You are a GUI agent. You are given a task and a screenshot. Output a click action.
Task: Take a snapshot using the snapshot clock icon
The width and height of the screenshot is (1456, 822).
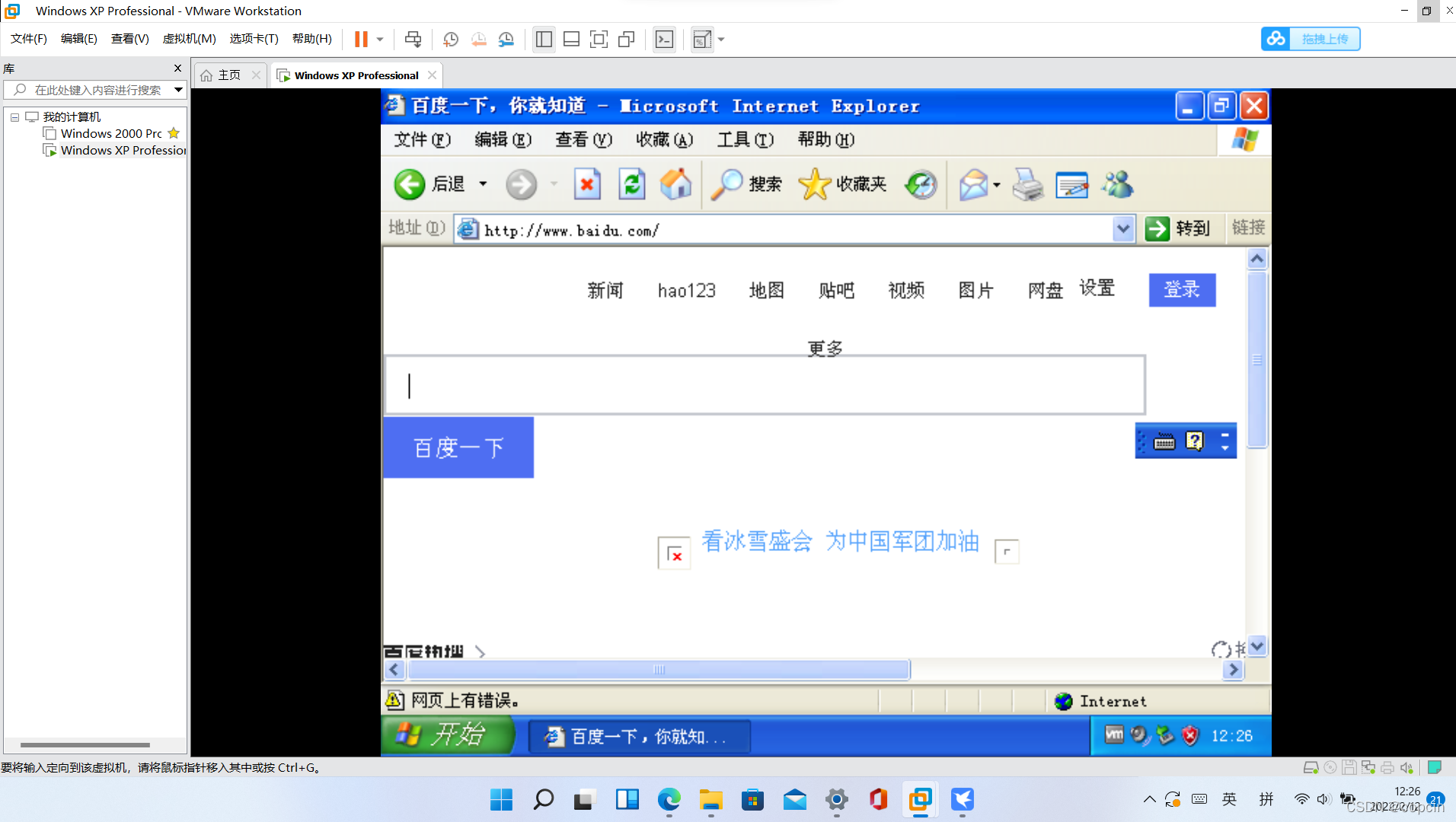[451, 39]
